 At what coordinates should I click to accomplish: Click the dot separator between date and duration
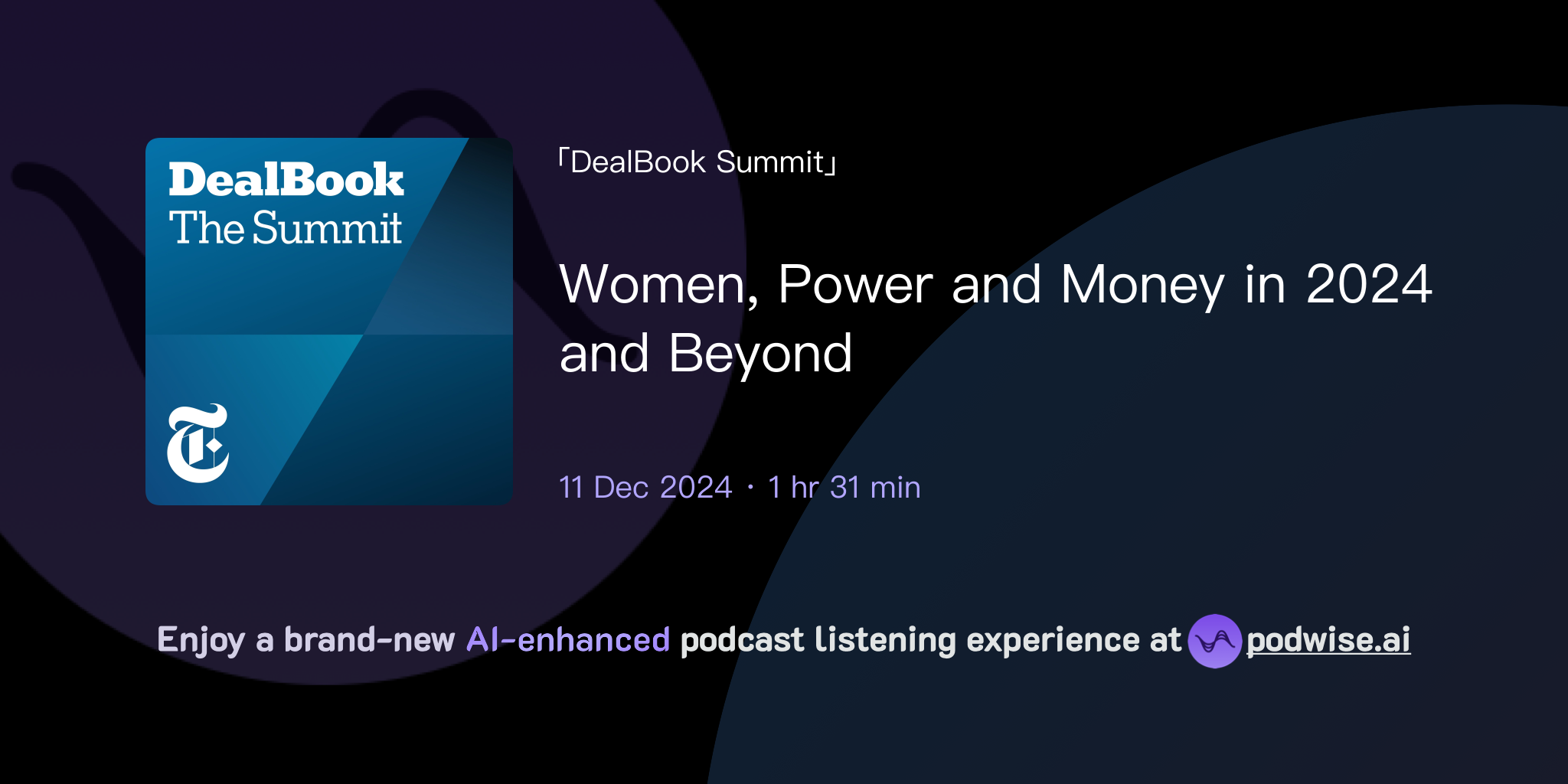click(749, 488)
